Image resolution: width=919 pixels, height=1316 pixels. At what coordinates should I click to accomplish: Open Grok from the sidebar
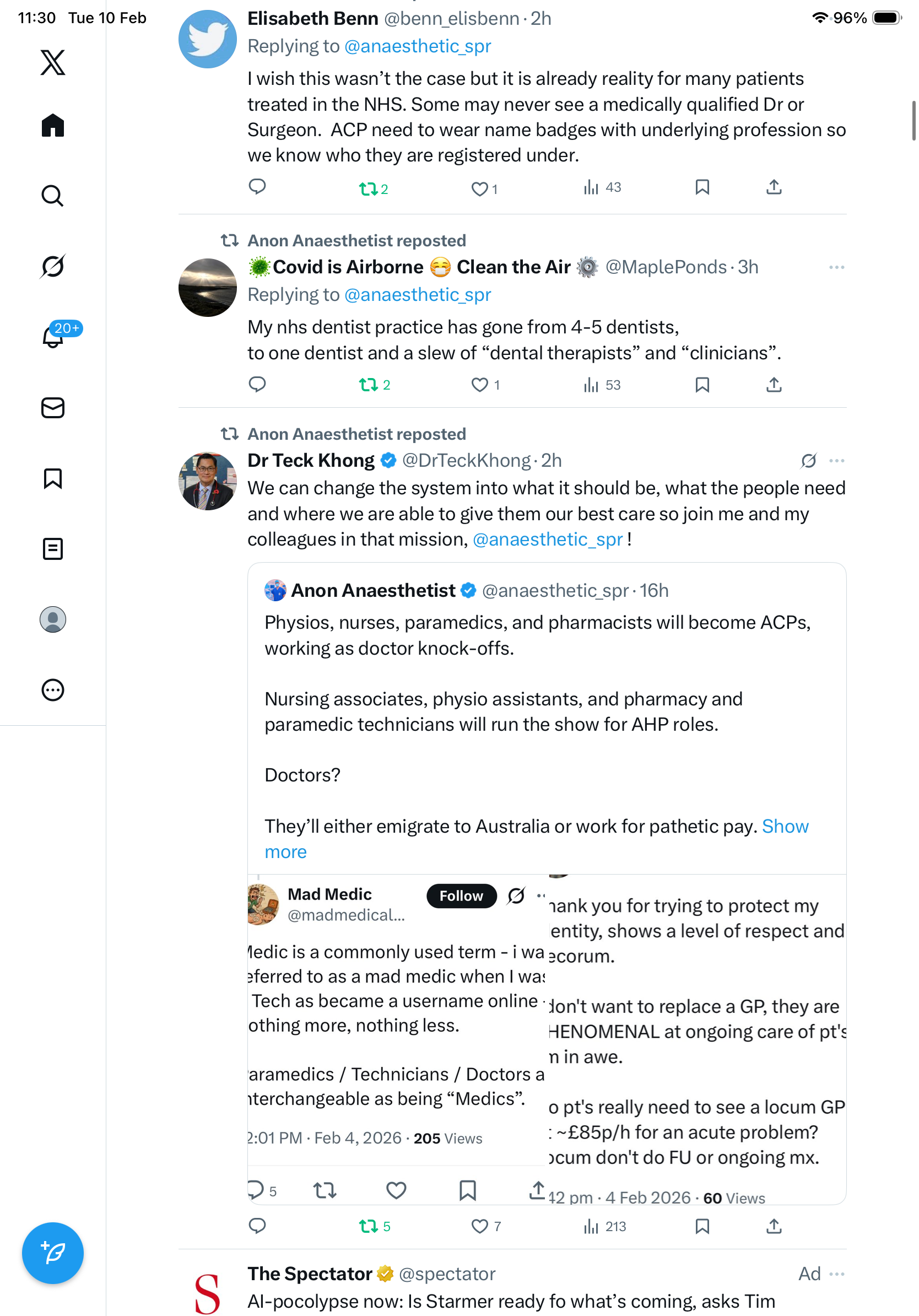[53, 266]
